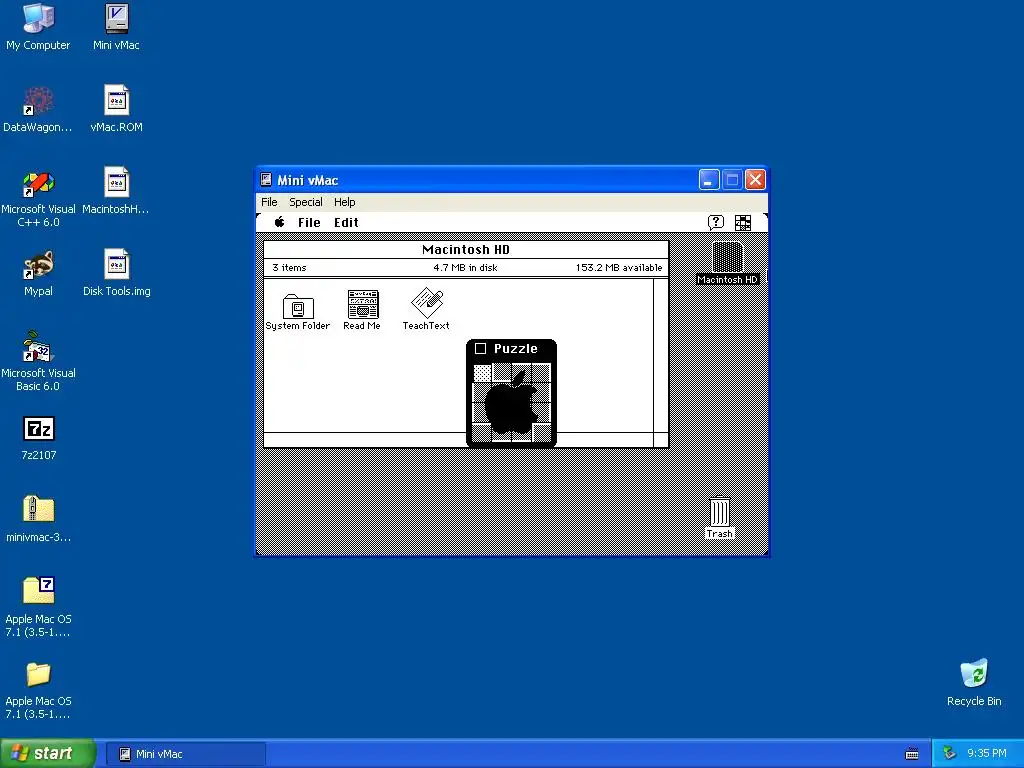Select Microsoft Visual Basic 6.0 shortcut
1024x768 pixels.
[x=38, y=361]
